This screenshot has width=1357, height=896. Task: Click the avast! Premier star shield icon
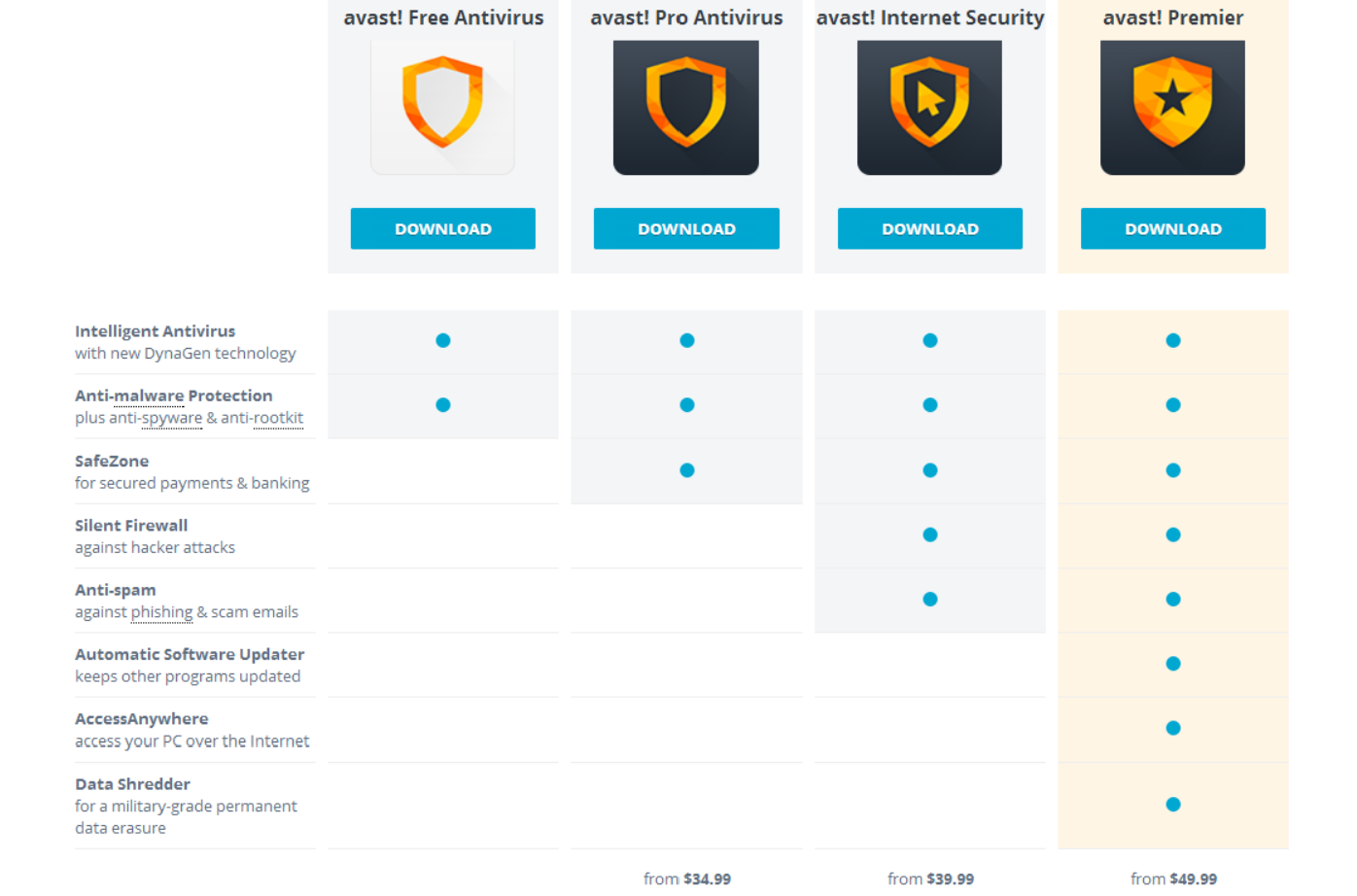[x=1172, y=107]
